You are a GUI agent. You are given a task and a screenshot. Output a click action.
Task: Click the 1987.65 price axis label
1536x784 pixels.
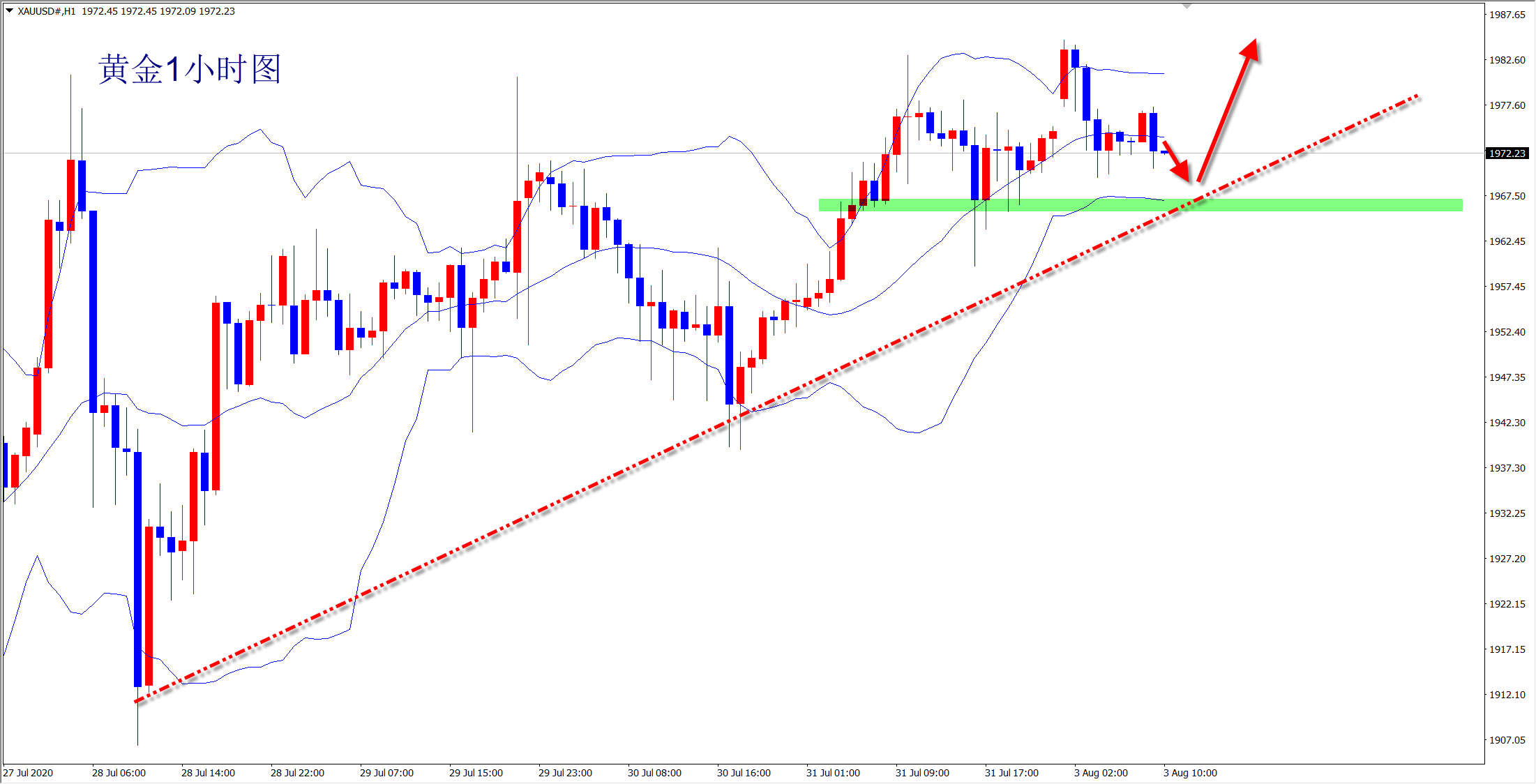(x=1507, y=15)
